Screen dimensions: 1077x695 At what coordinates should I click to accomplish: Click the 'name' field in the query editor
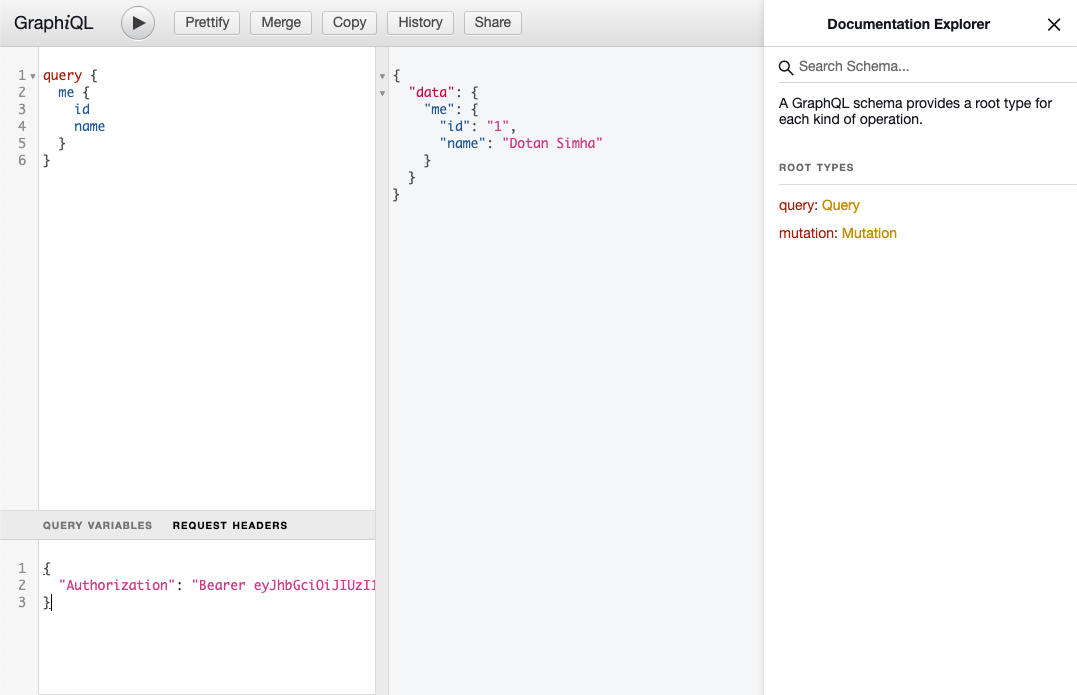click(89, 126)
